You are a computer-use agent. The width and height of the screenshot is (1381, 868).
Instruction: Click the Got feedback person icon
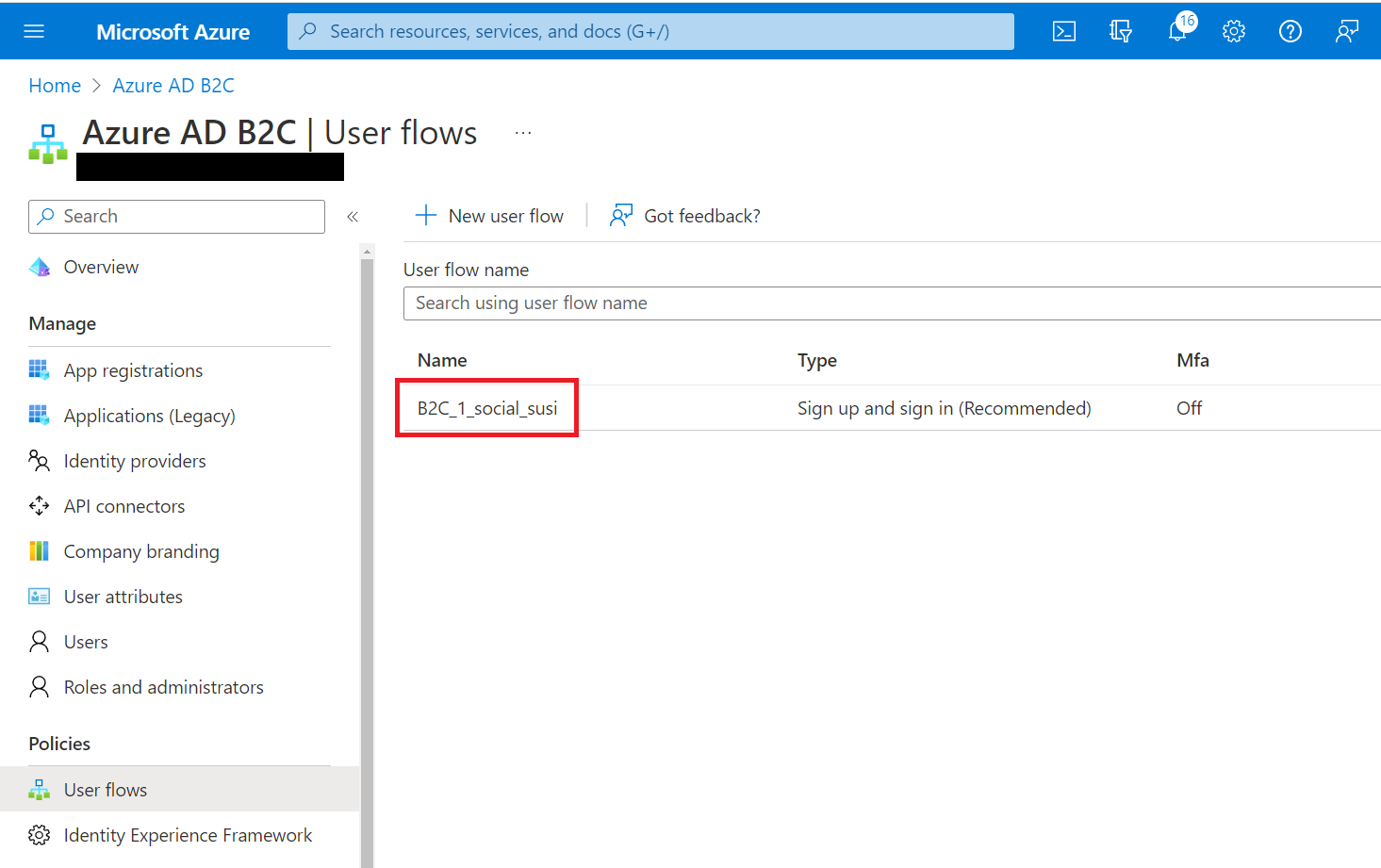pos(621,216)
